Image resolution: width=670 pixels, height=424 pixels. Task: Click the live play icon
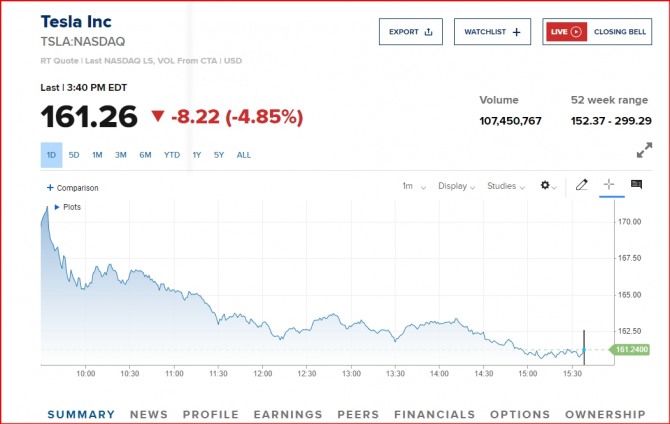[x=576, y=32]
